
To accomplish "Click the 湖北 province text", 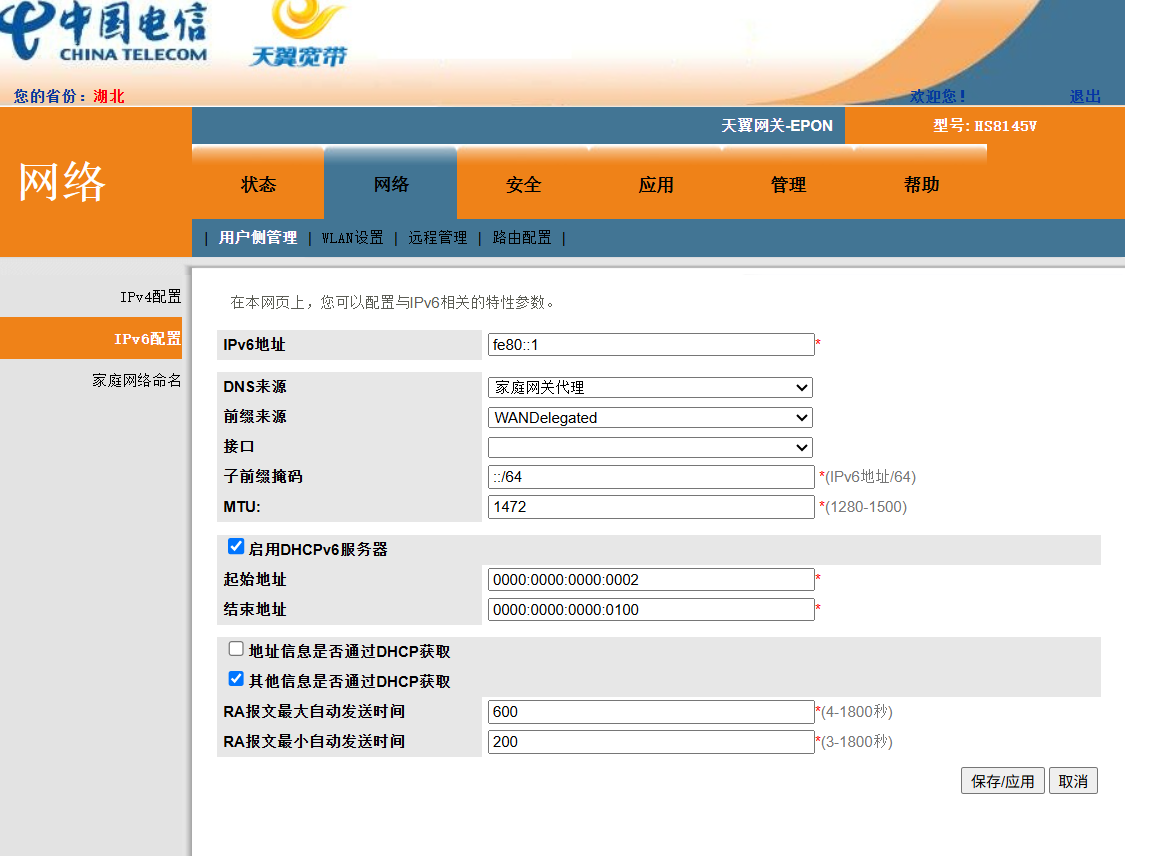I will coord(109,96).
